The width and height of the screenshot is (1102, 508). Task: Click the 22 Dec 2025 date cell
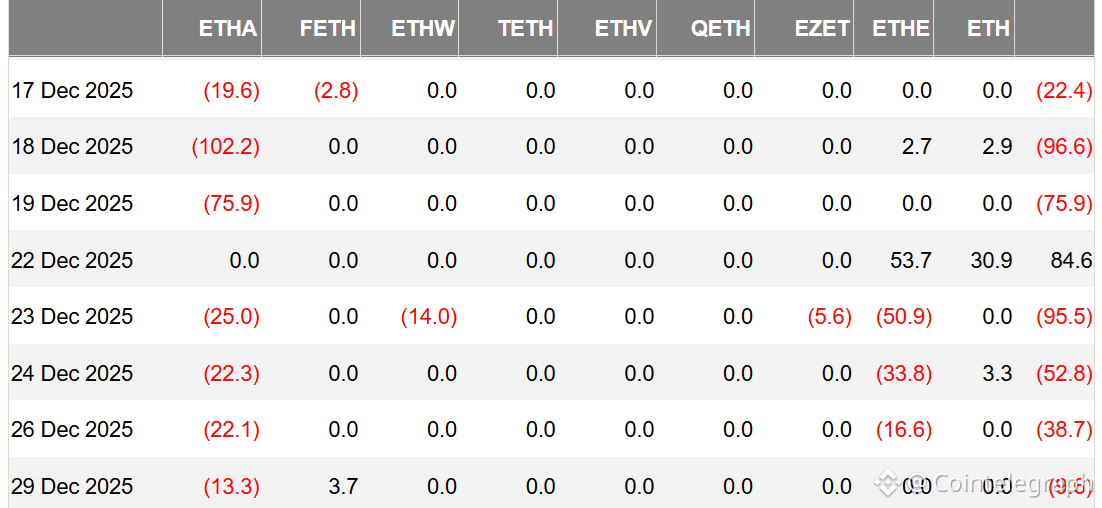pyautogui.click(x=72, y=261)
